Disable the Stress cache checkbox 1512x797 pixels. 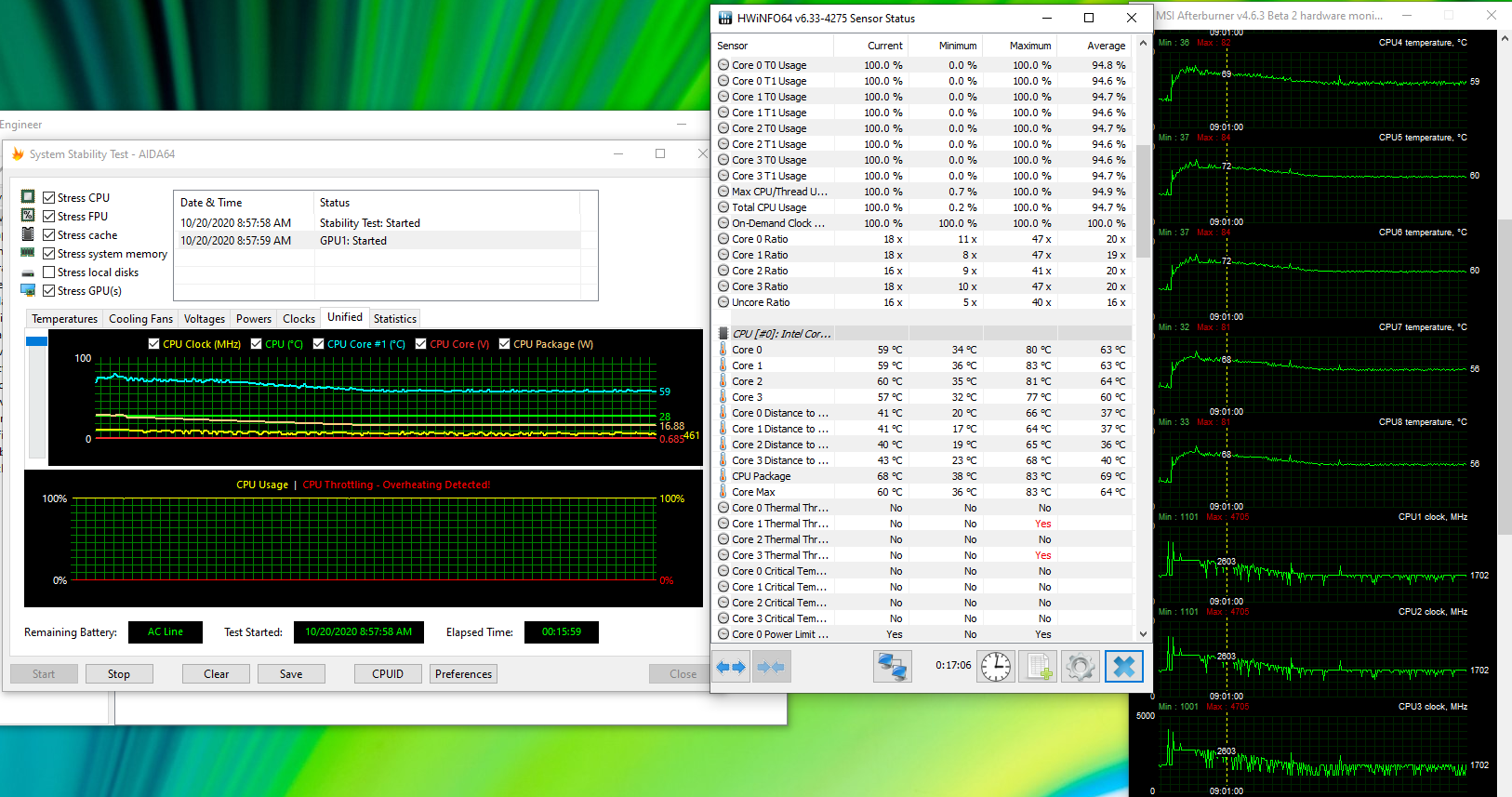(49, 234)
